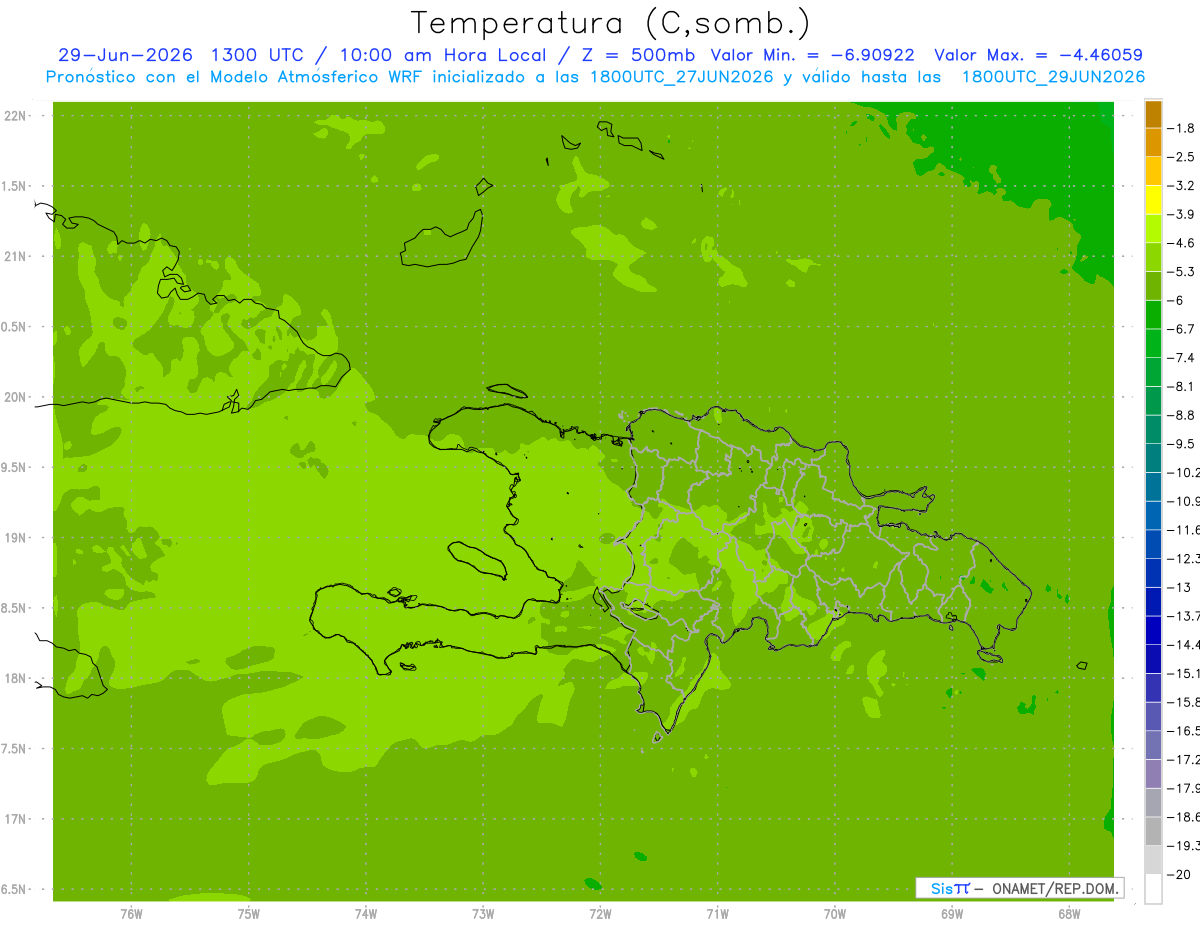Click the yellow swatch between -3.2 and -3.9
The width and height of the screenshot is (1200, 927).
pyautogui.click(x=1154, y=200)
